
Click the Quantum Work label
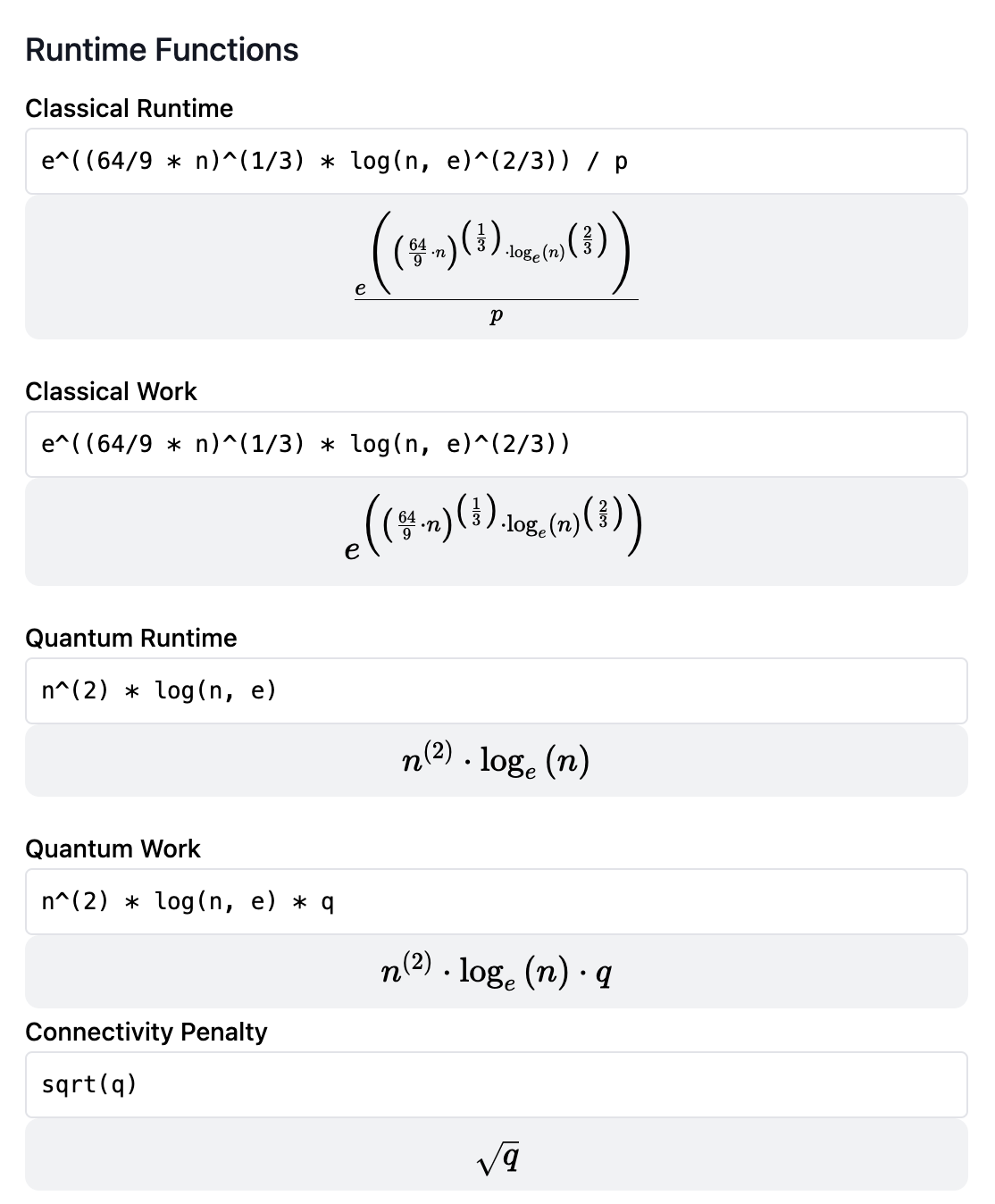[113, 849]
